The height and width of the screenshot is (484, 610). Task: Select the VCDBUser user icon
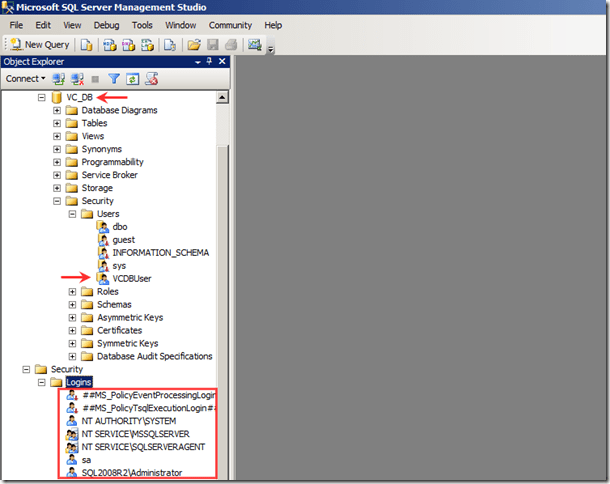[102, 279]
